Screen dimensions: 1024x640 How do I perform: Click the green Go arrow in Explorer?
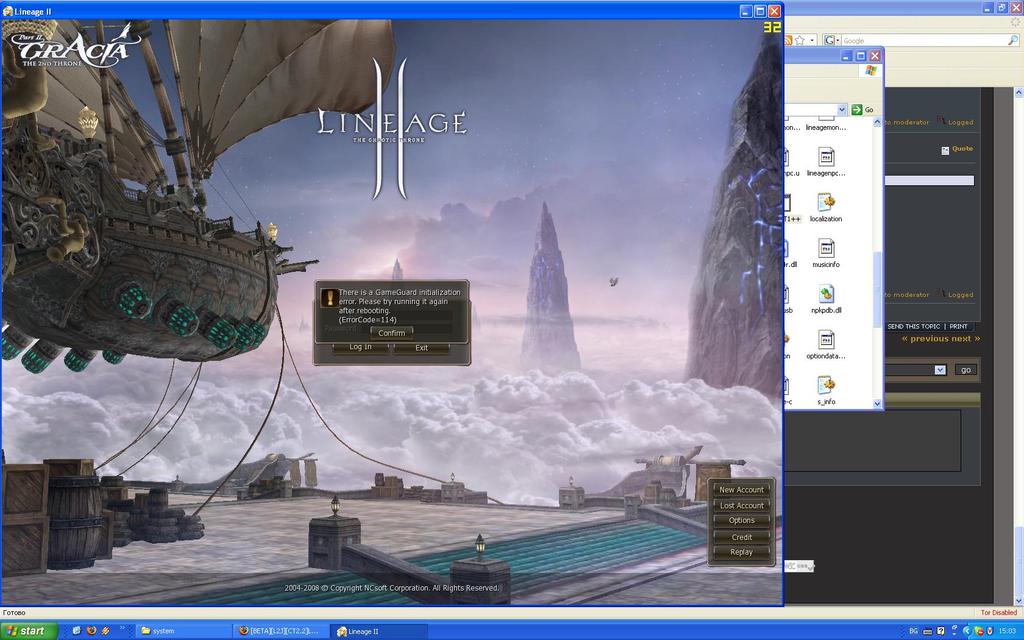(857, 110)
